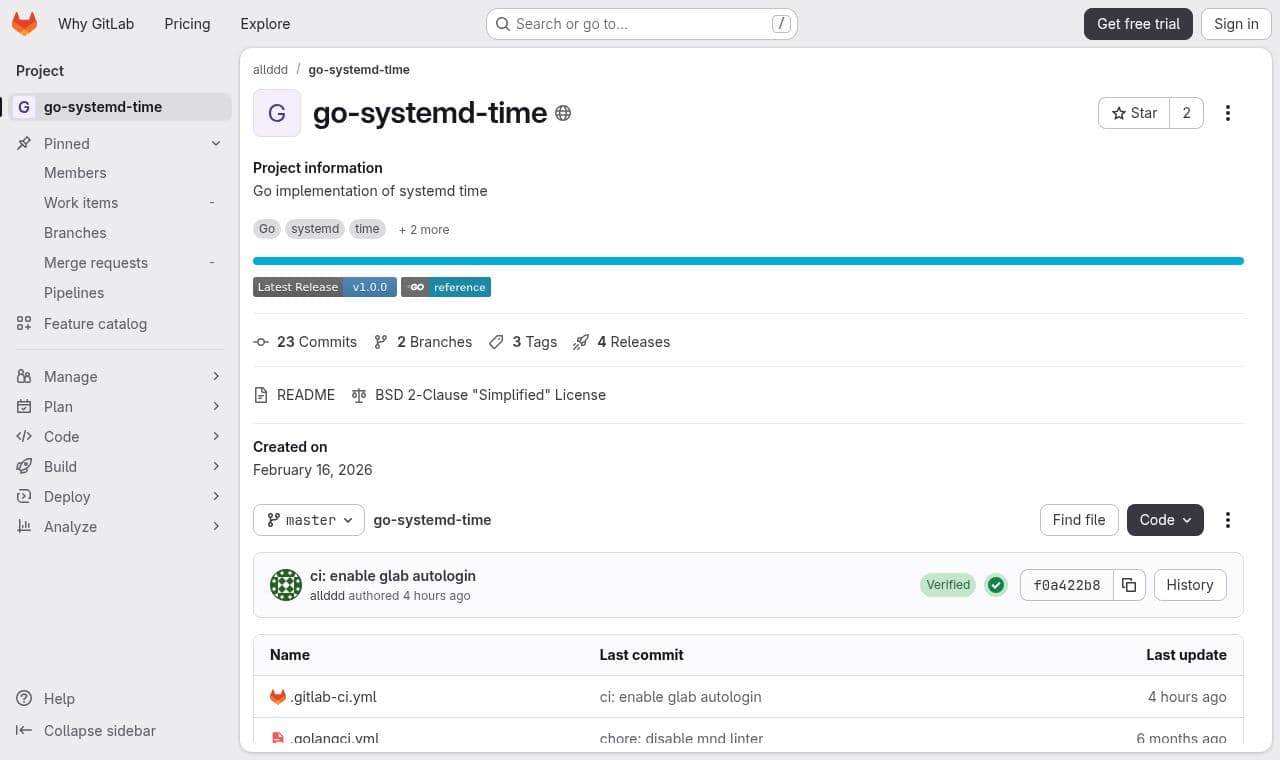Open Why GitLab in top navigation
This screenshot has width=1280, height=760.
[x=96, y=24]
